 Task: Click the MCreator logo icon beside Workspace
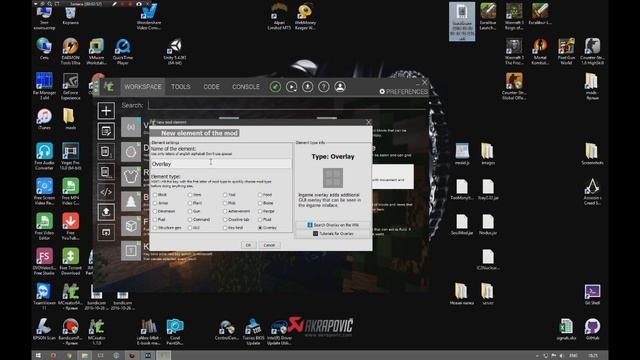[x=109, y=87]
